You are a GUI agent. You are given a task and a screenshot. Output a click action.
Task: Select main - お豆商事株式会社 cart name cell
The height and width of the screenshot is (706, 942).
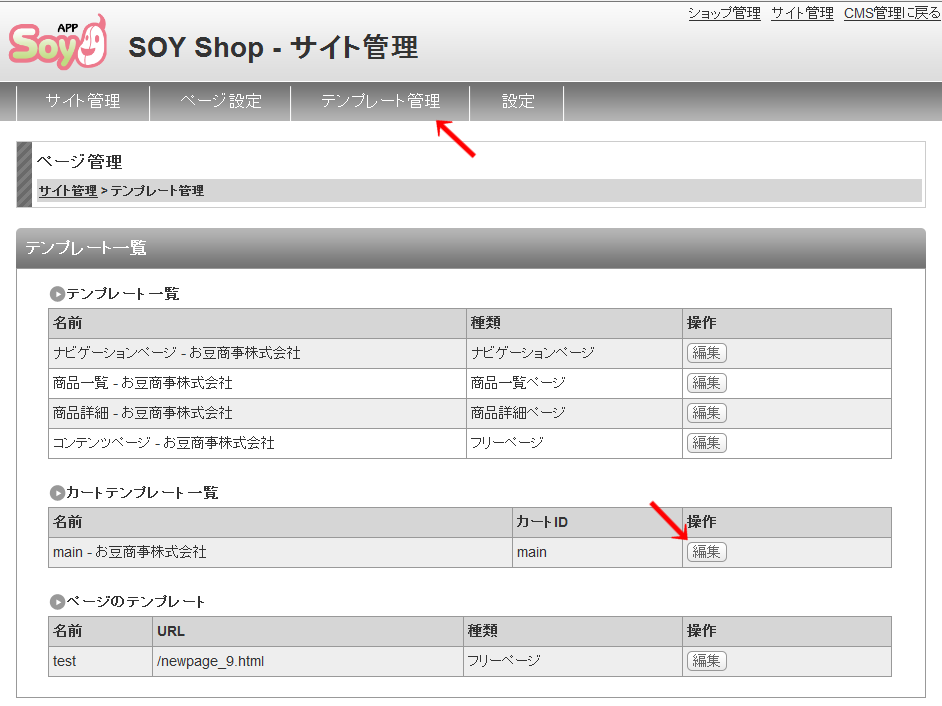280,552
